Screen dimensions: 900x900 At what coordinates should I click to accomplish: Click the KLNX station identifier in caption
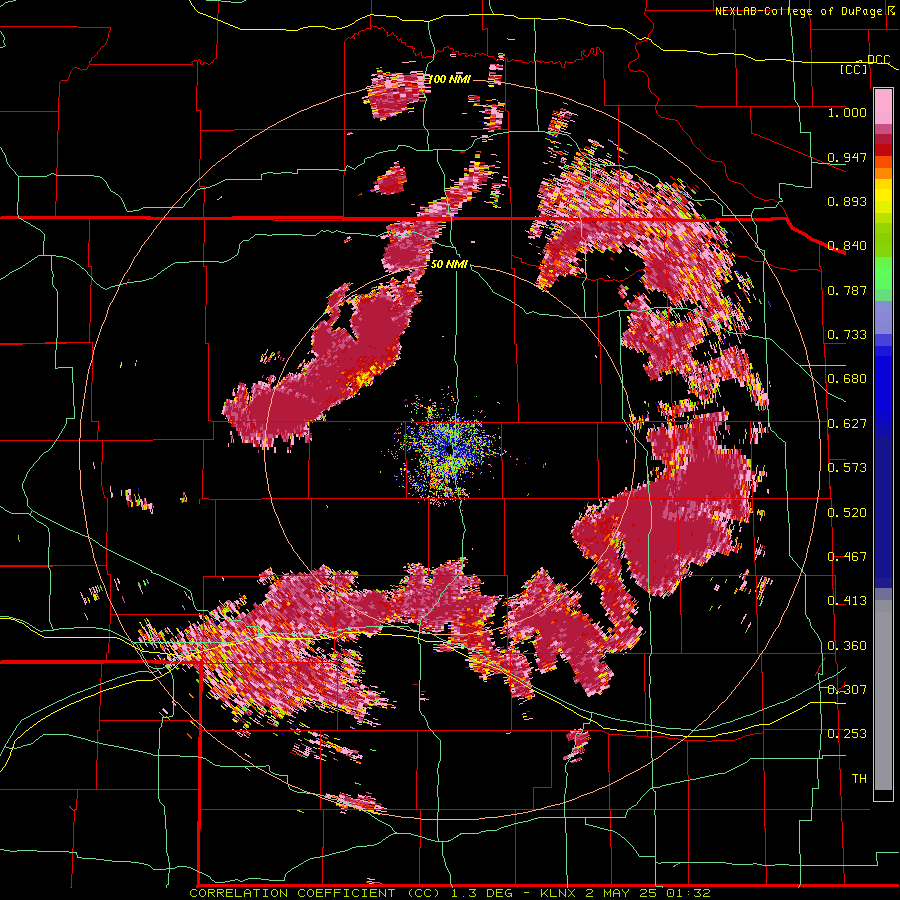558,893
